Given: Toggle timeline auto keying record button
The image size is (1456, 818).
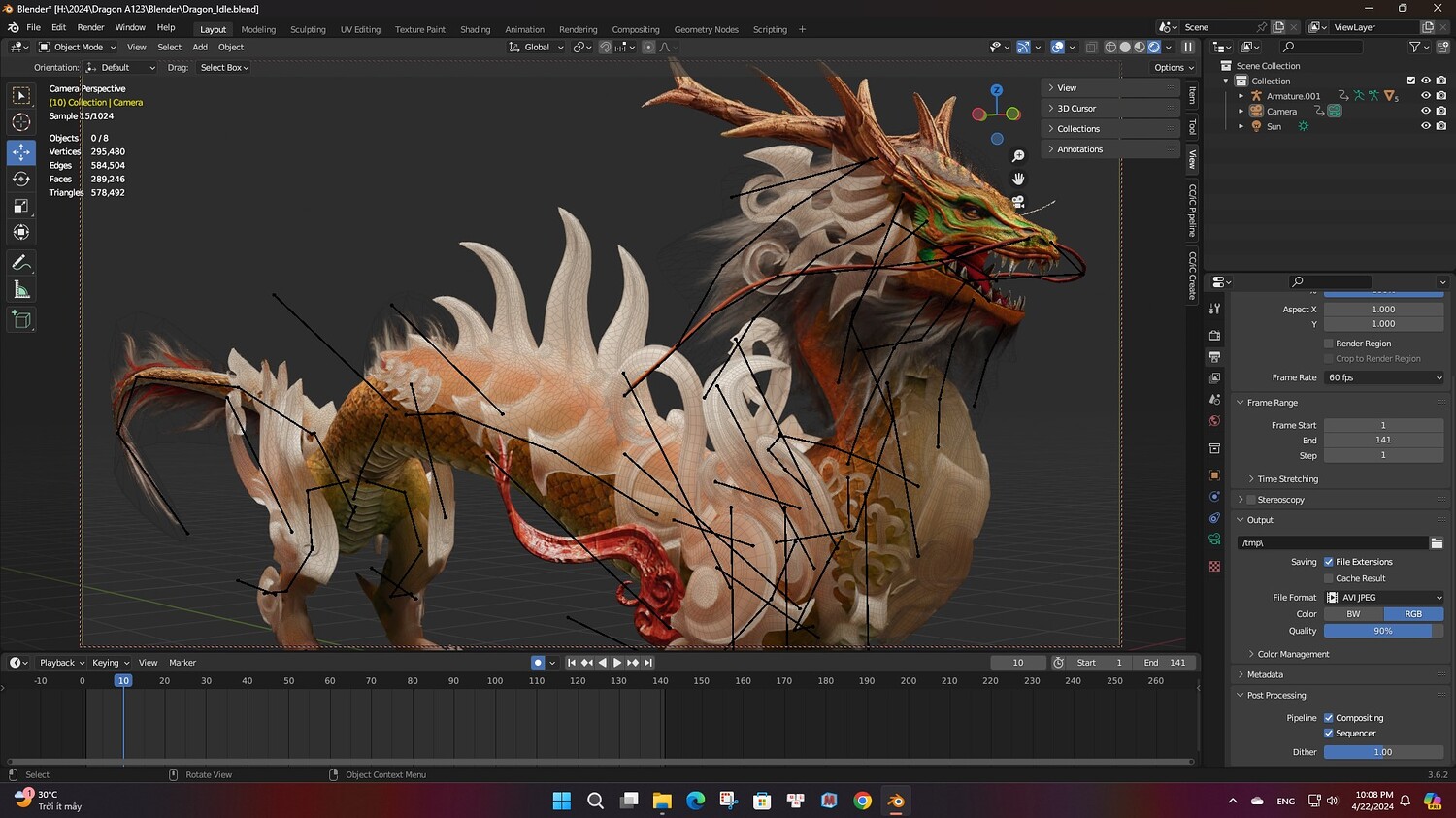Looking at the screenshot, I should pyautogui.click(x=538, y=663).
